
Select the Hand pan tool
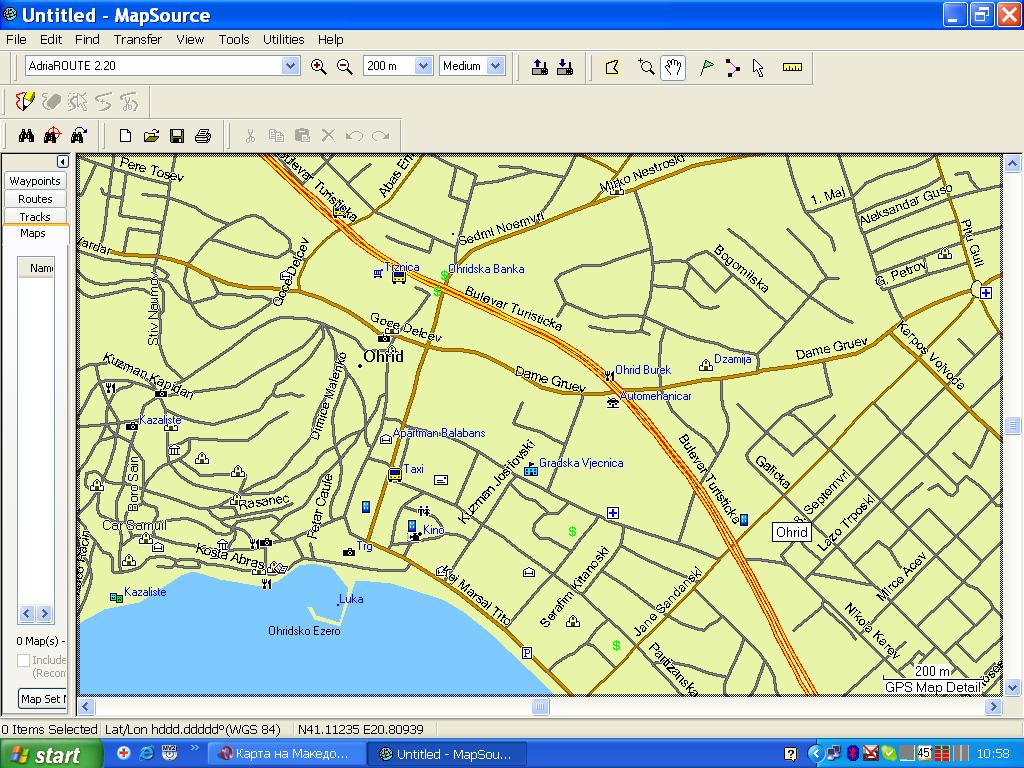pos(673,67)
